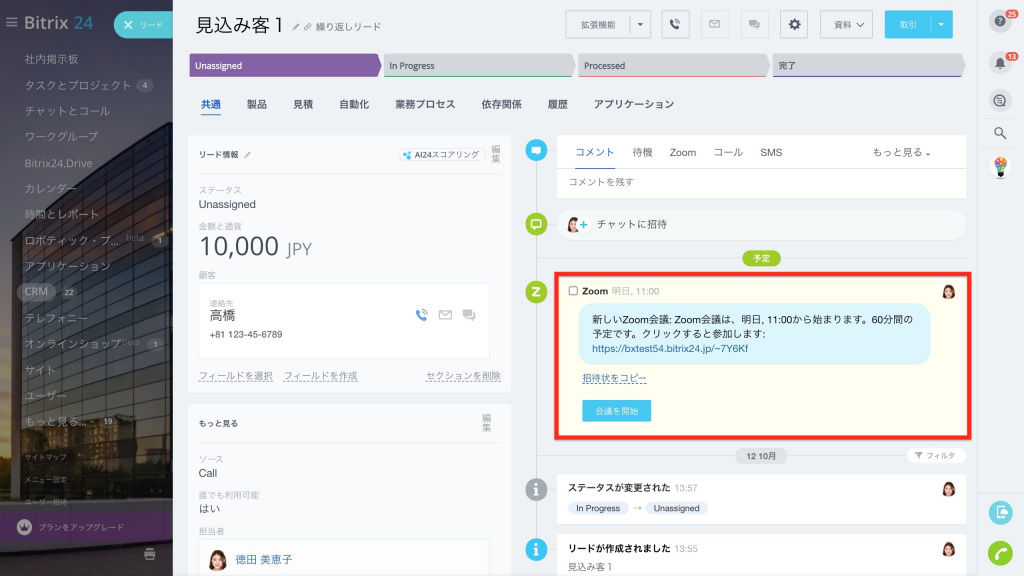The width and height of the screenshot is (1024, 576).
Task: Open the chat bubble icon in header
Action: (754, 25)
